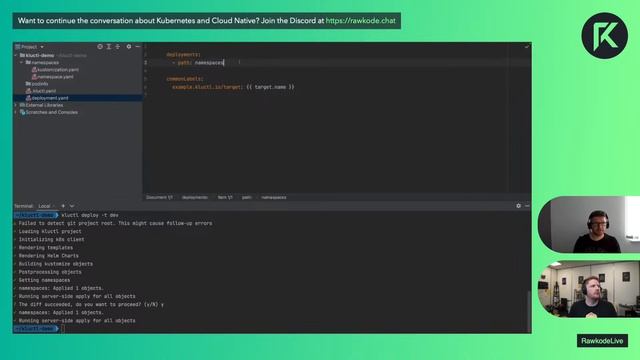Click 'Document 1/1' breadcrumb

tap(159, 198)
